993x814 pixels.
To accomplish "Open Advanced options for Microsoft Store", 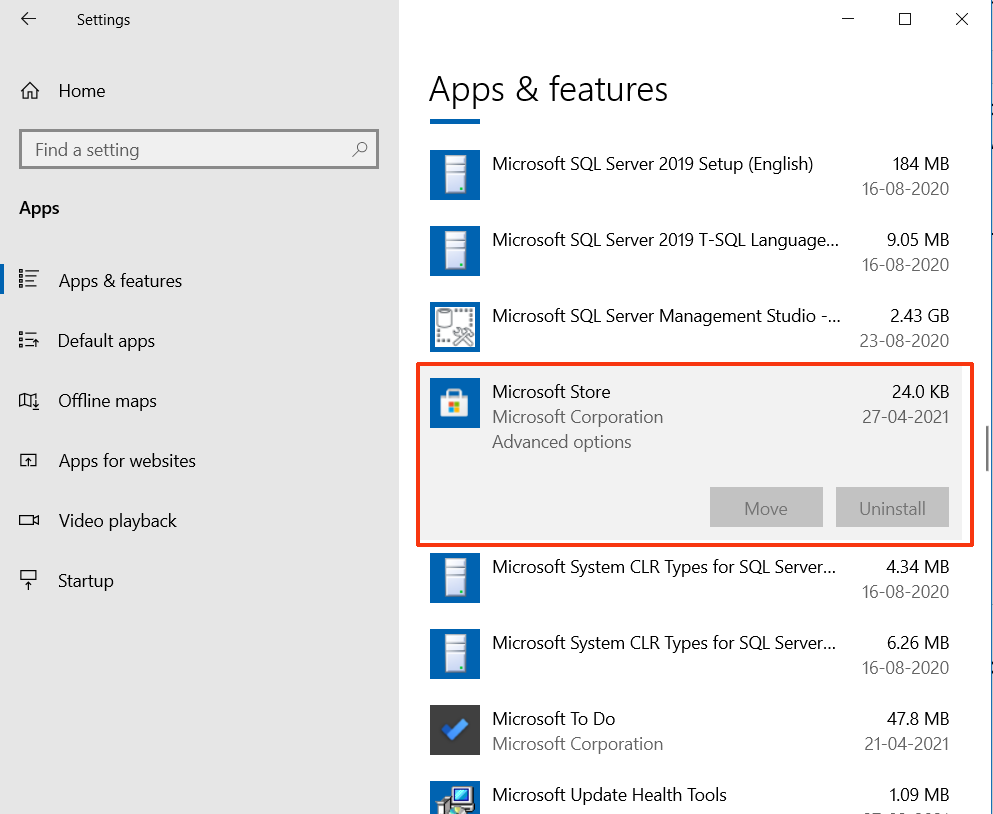I will coord(562,442).
